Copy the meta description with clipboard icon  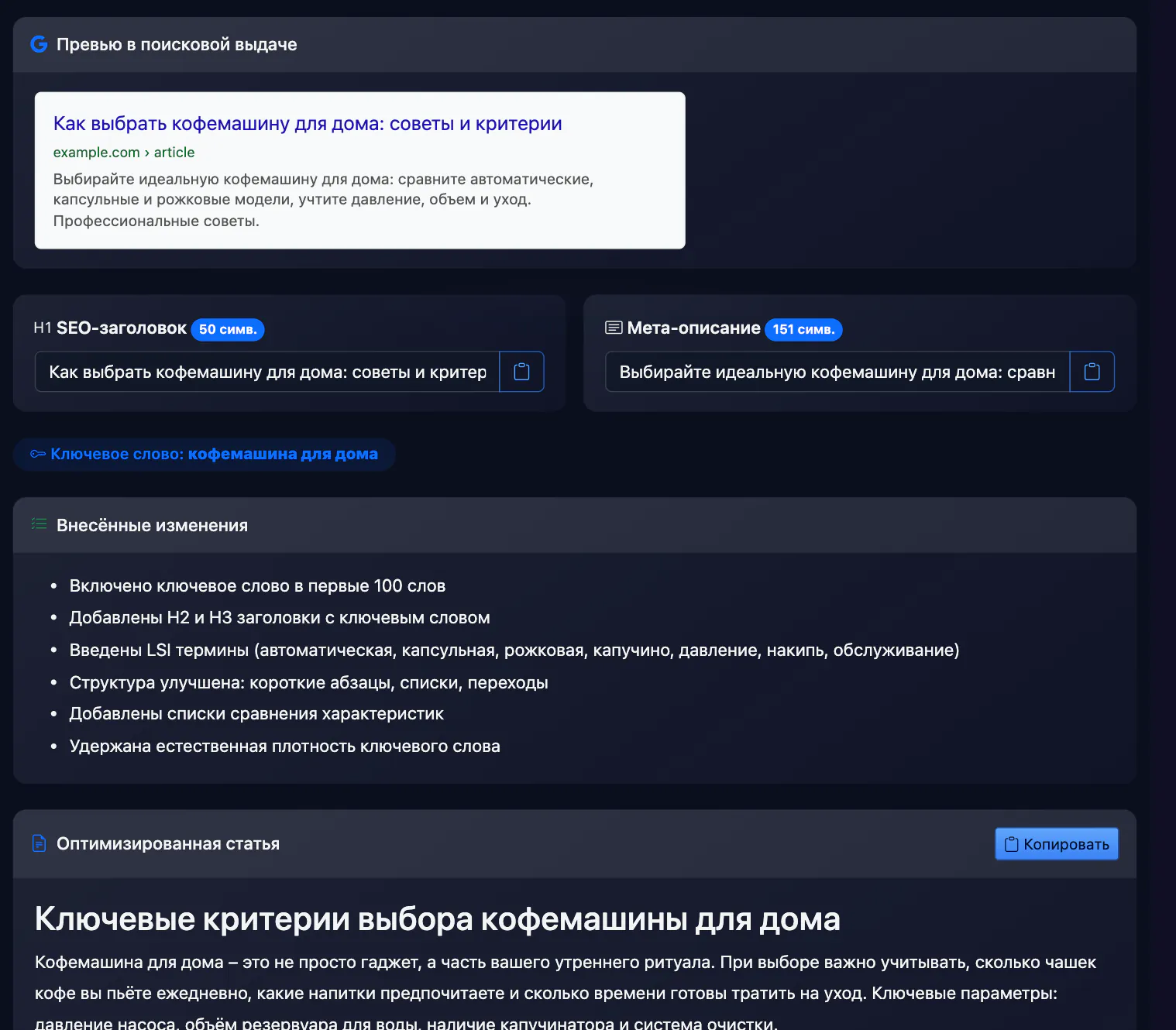[x=1092, y=372]
